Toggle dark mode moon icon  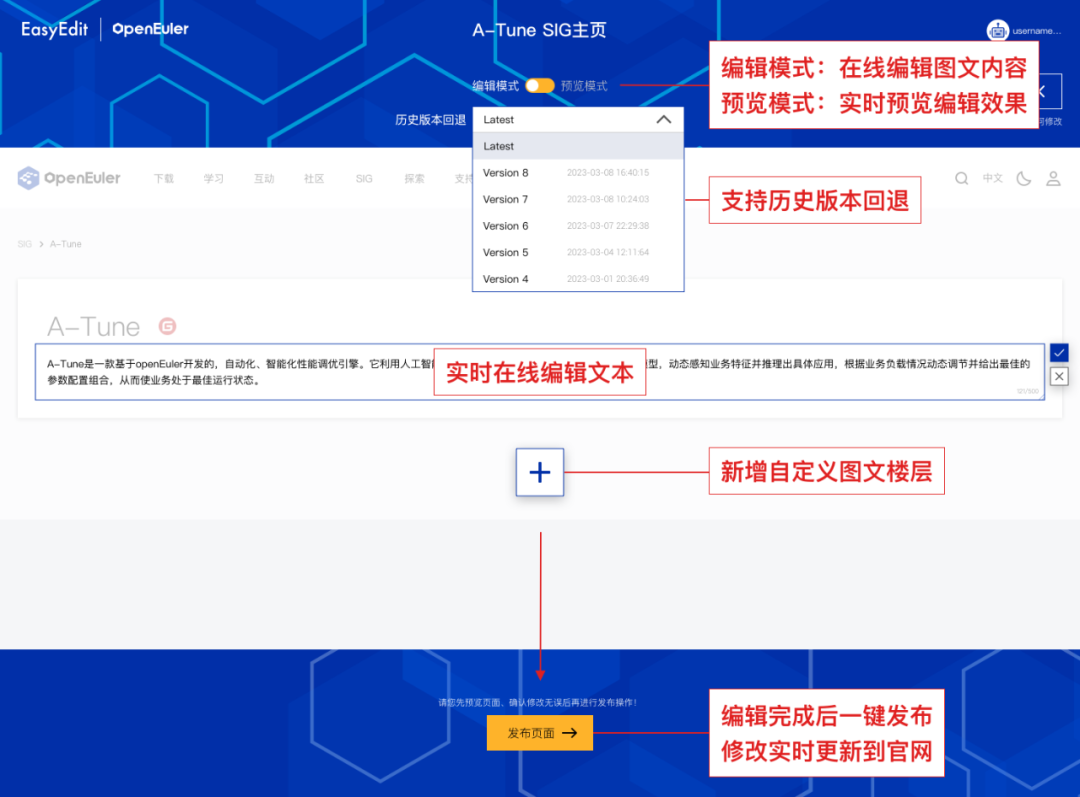1024,178
